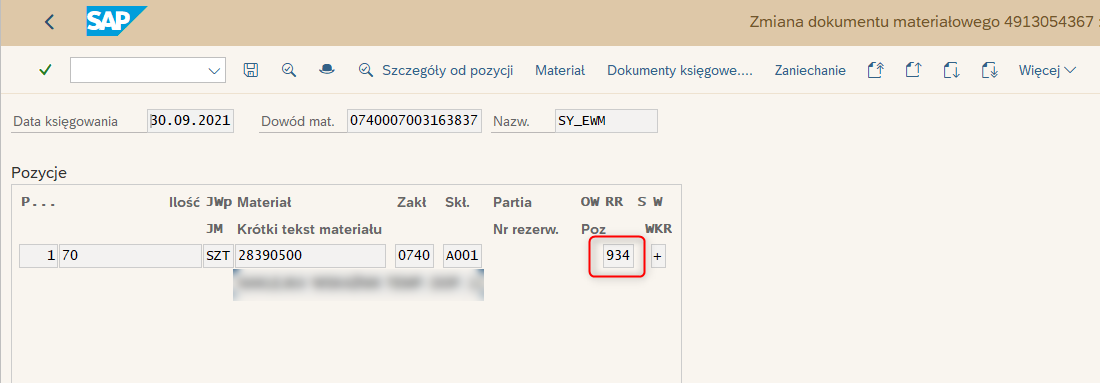Click the highlighted 934 field
1100x383 pixels.
[x=618, y=256]
